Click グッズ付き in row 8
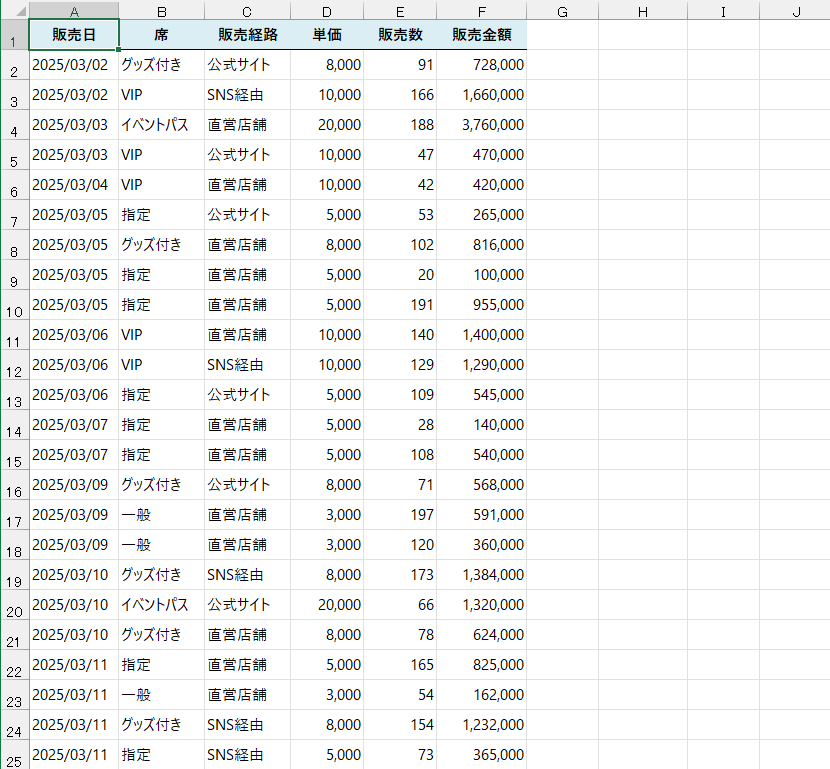 tap(161, 245)
